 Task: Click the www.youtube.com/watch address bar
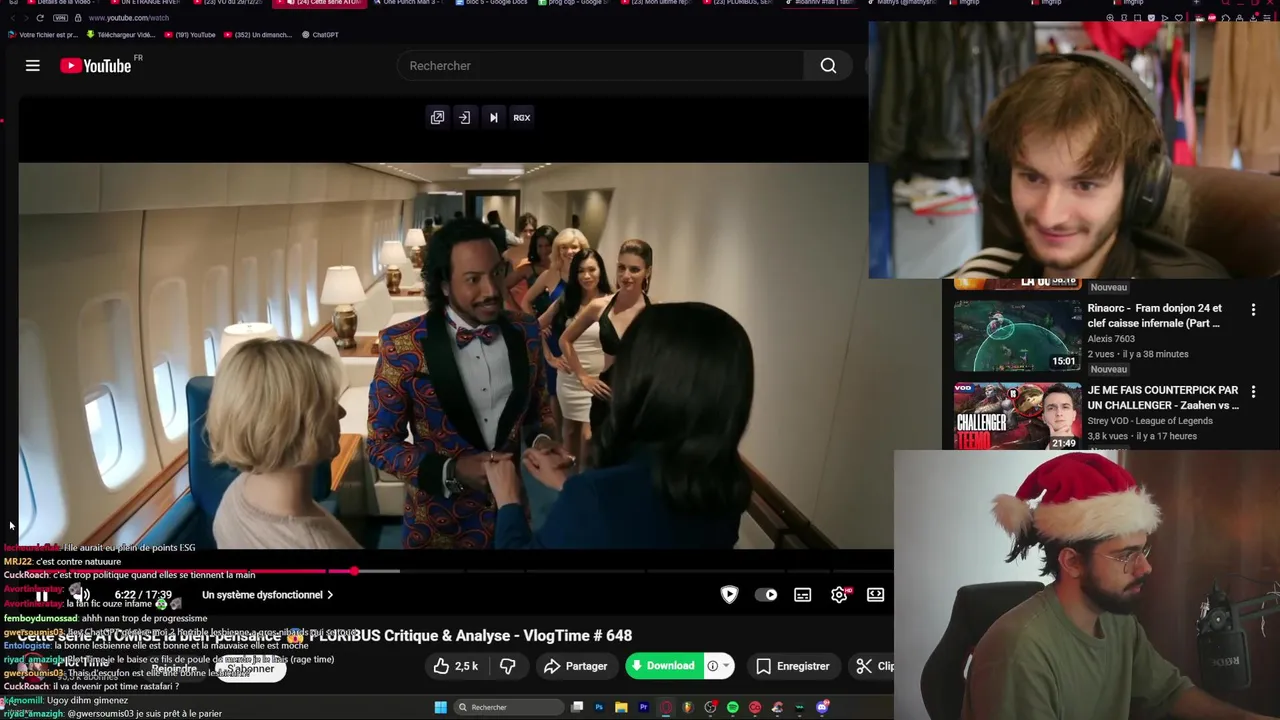129,18
